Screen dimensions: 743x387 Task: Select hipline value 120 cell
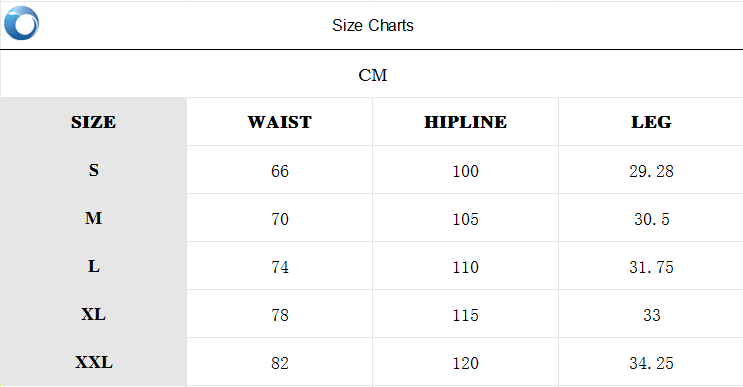(x=465, y=363)
